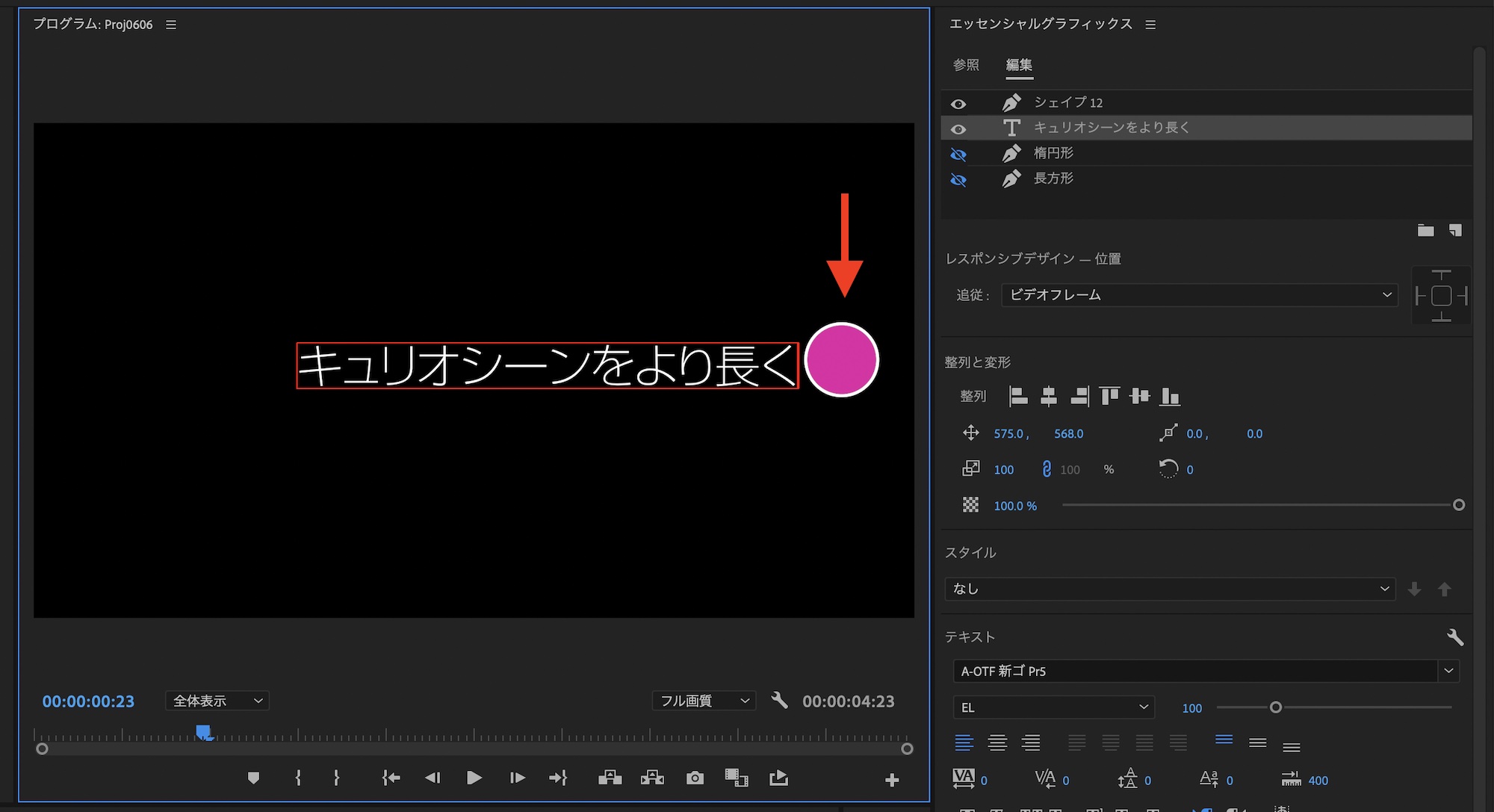Open the 全体表示 zoom level dropdown
Screen dimensions: 1494x812
217,701
